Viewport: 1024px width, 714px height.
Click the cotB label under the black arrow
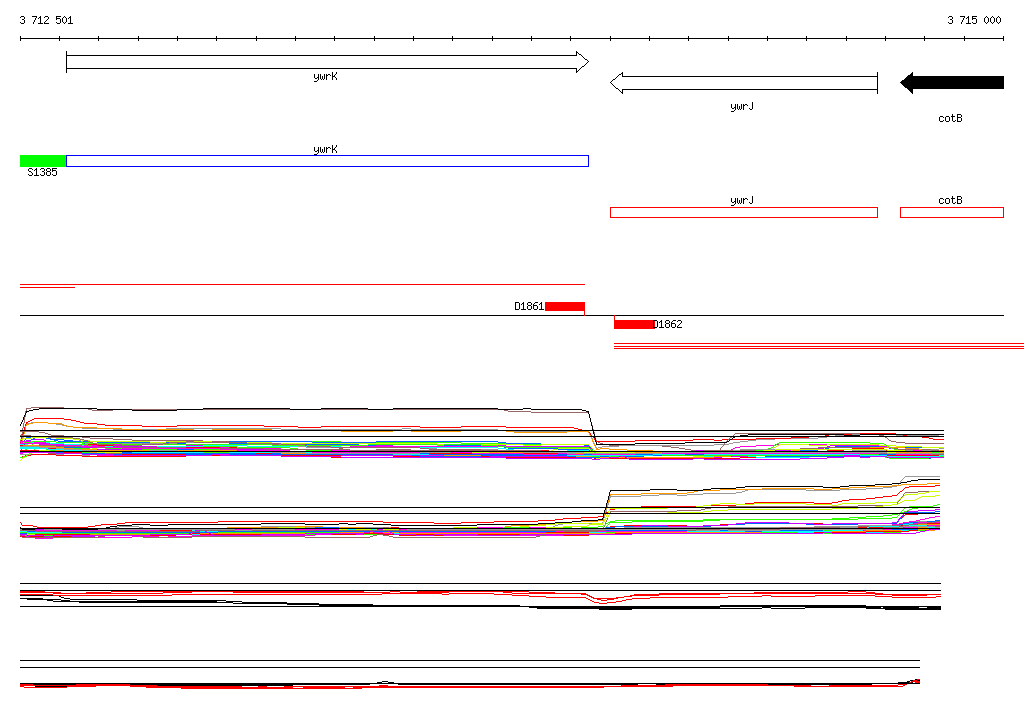point(950,118)
